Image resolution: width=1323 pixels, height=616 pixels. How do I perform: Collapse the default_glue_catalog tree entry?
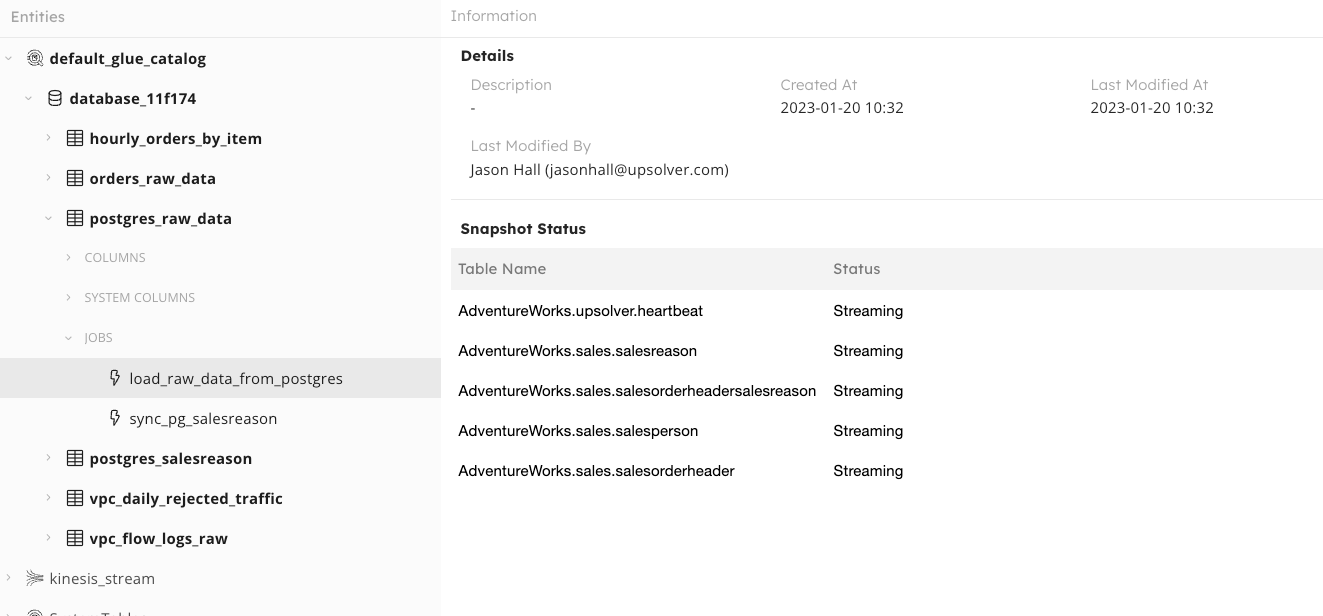[x=10, y=58]
